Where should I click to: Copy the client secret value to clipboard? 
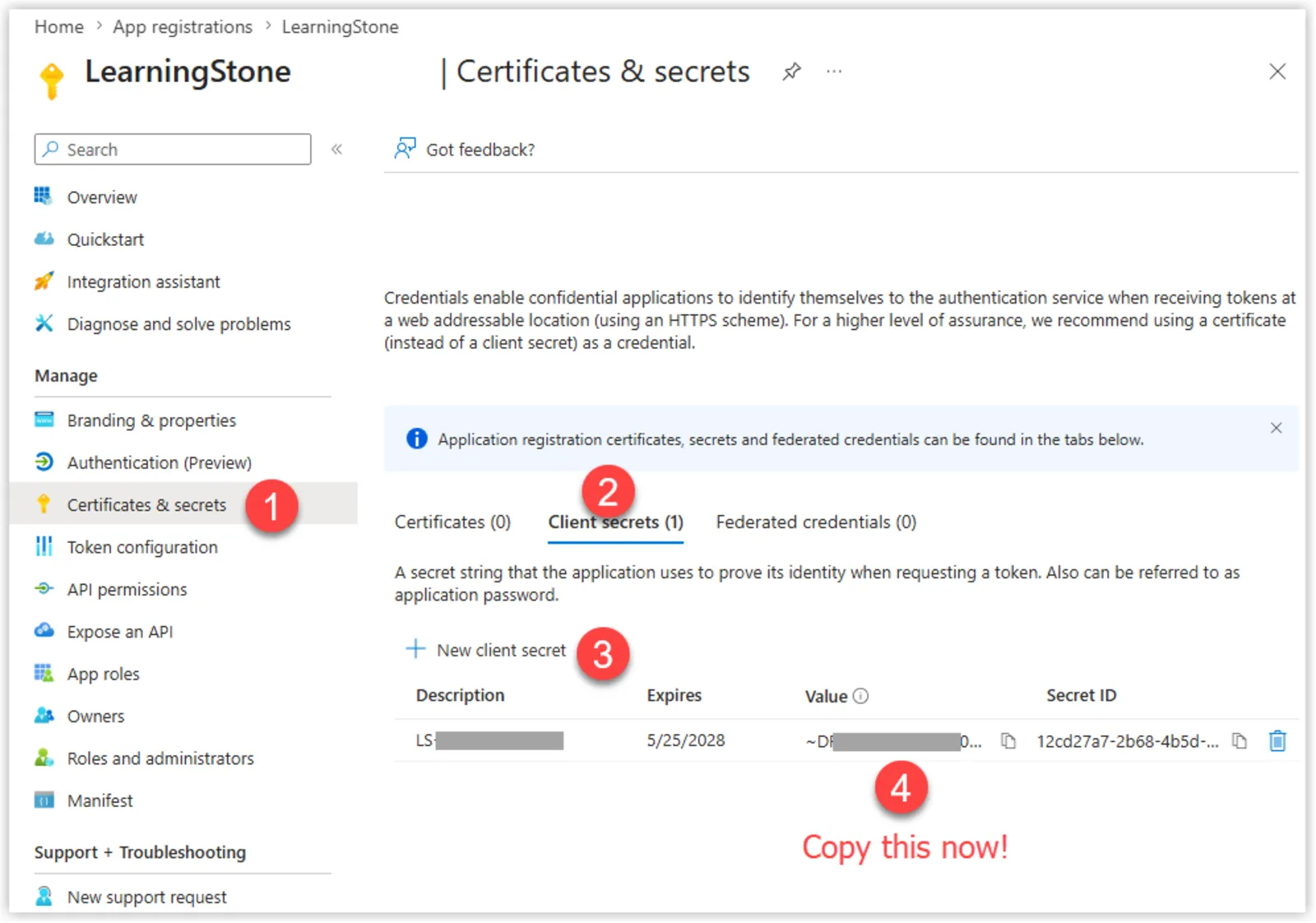tap(1008, 741)
